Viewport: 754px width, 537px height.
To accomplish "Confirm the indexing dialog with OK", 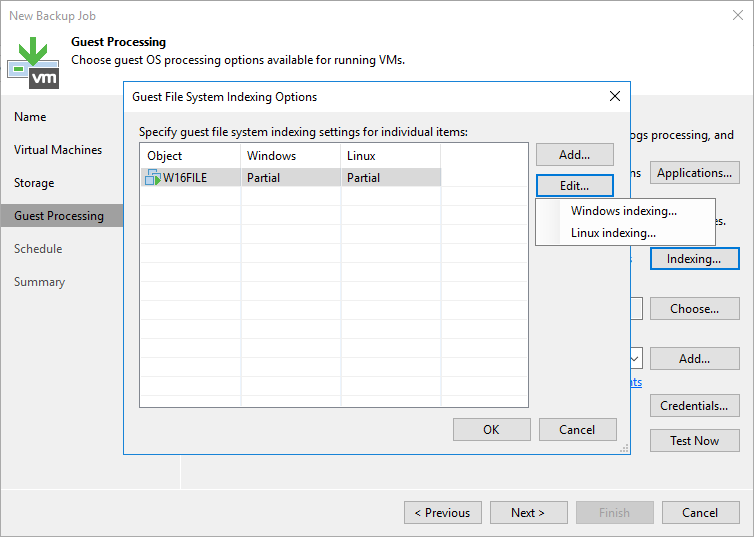I will 491,430.
